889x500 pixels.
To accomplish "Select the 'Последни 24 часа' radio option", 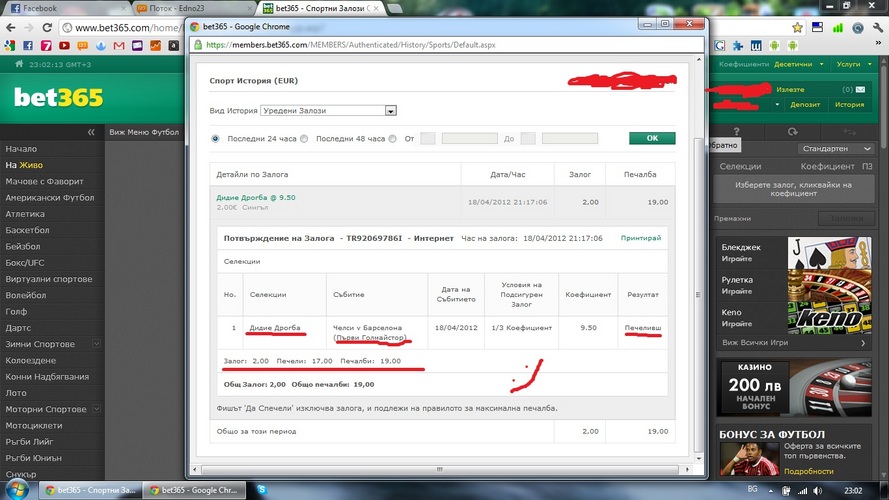I will [215, 138].
